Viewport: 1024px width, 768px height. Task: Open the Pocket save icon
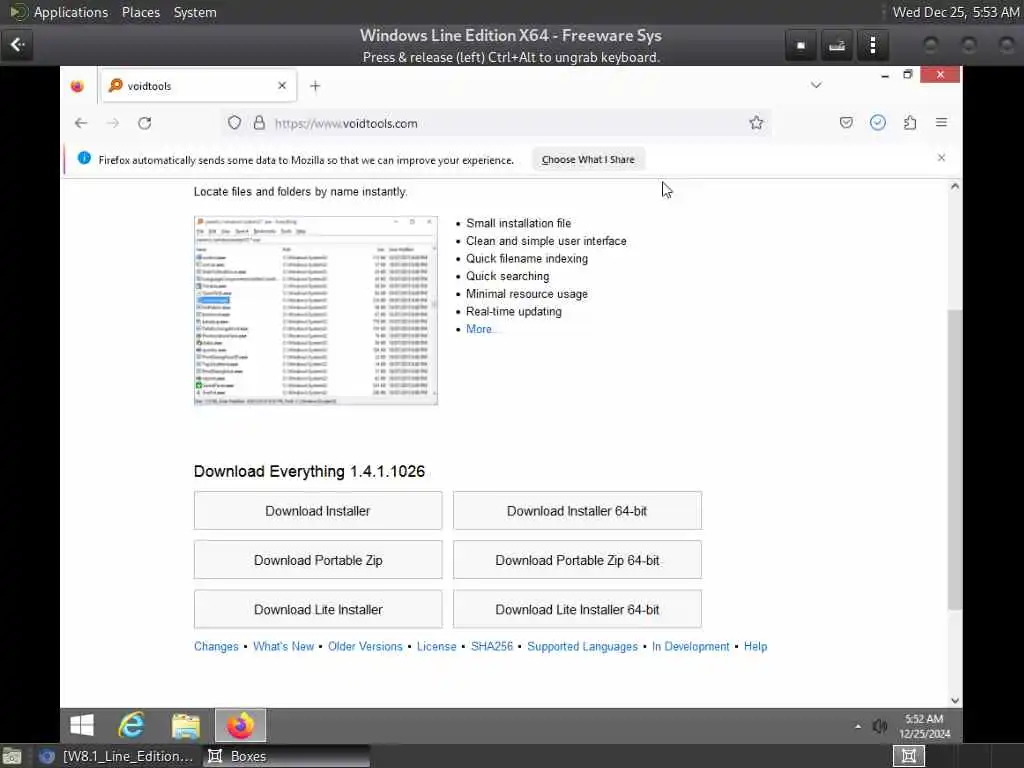click(846, 123)
